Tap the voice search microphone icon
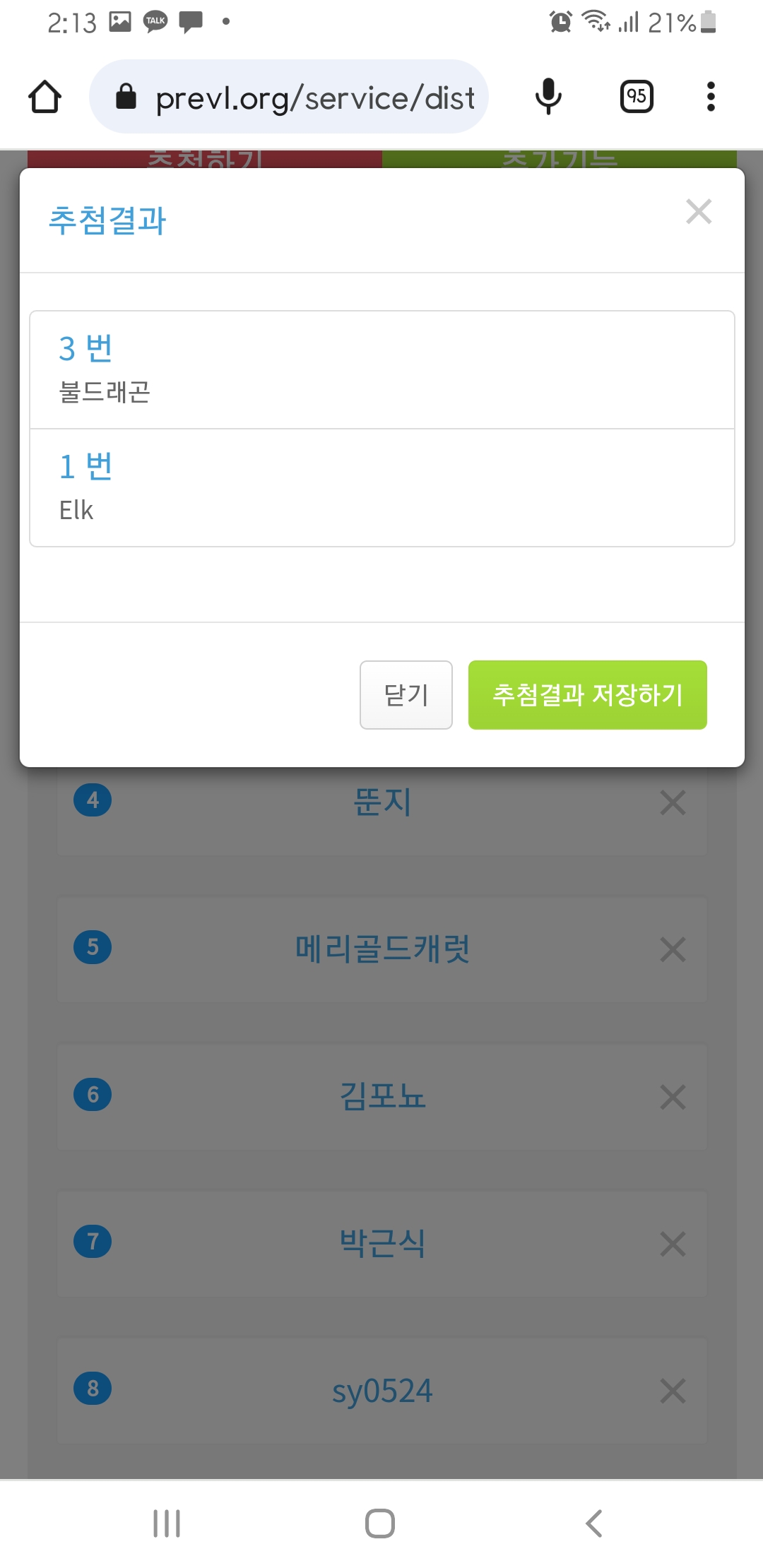 click(548, 97)
